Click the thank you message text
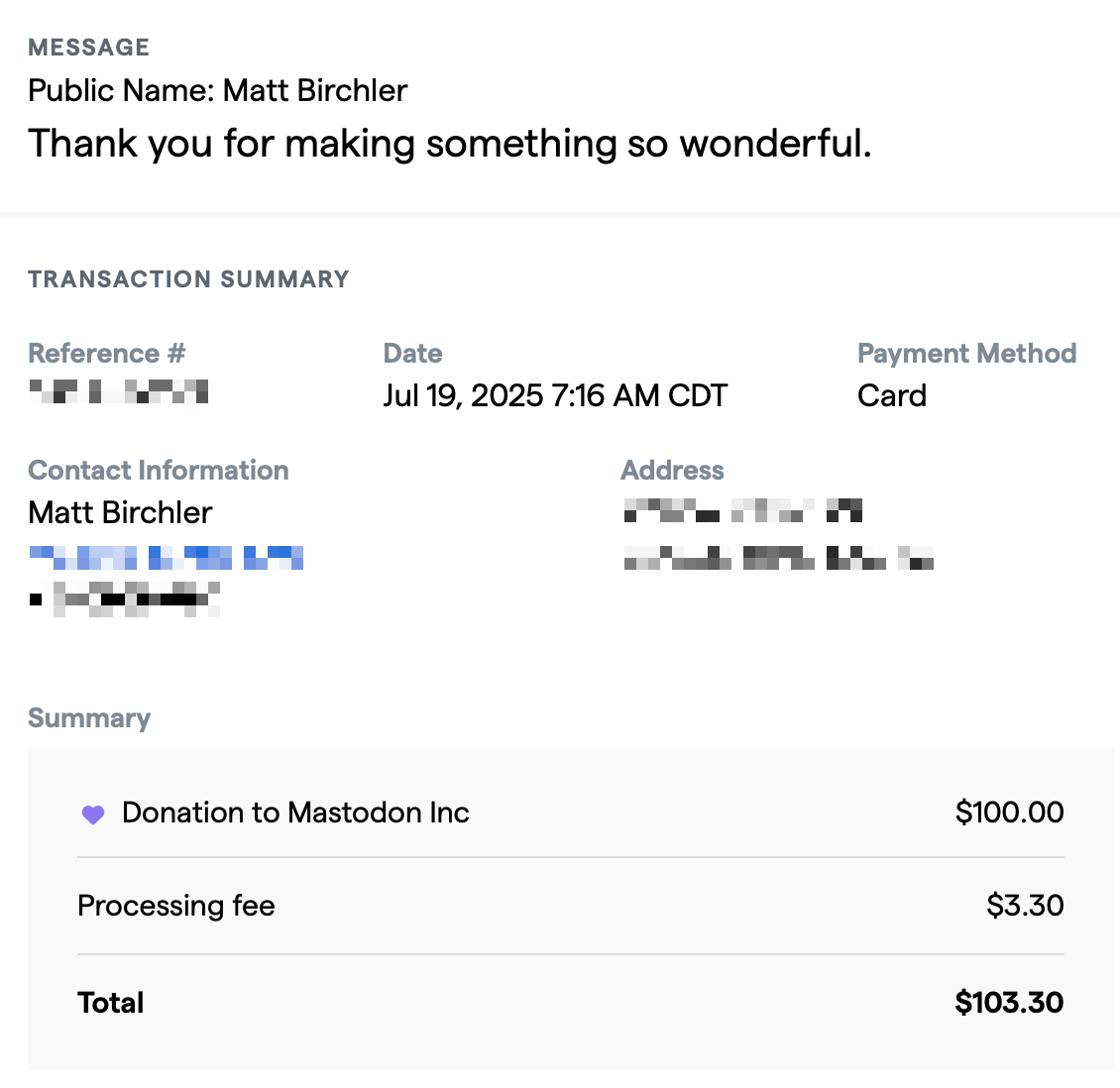1120x1088 pixels. pyautogui.click(x=449, y=144)
